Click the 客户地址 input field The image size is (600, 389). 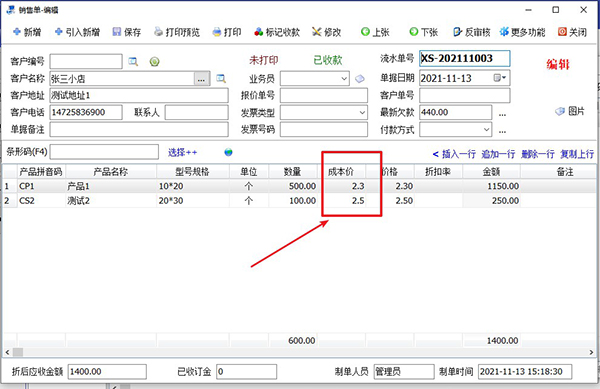point(139,95)
